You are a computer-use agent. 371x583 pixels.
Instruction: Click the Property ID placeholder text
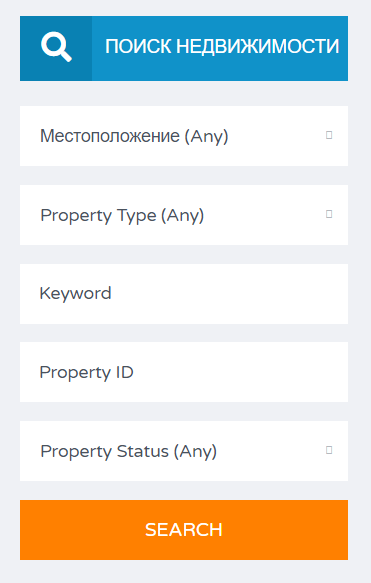pos(87,373)
